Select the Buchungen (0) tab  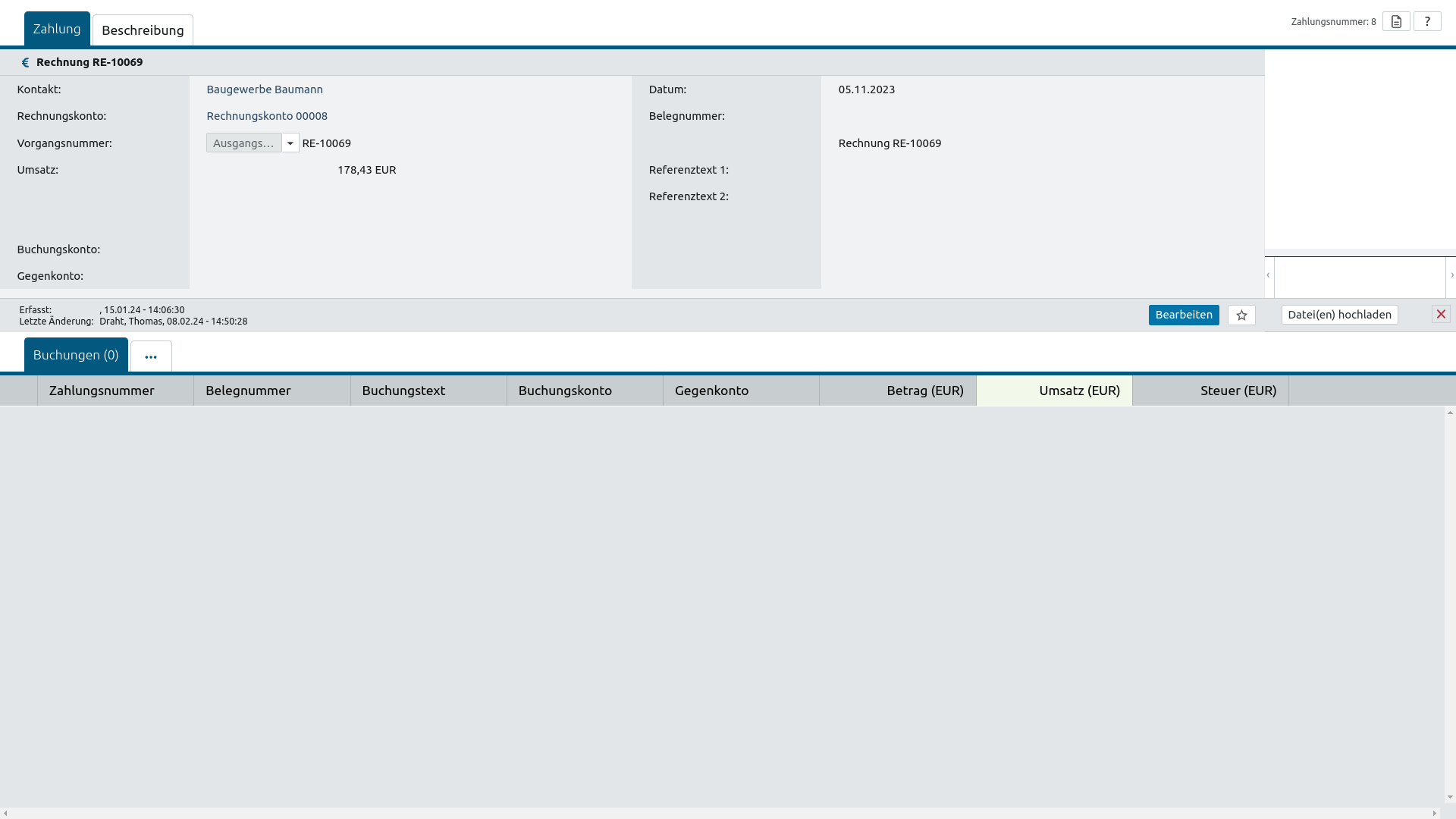coord(76,355)
